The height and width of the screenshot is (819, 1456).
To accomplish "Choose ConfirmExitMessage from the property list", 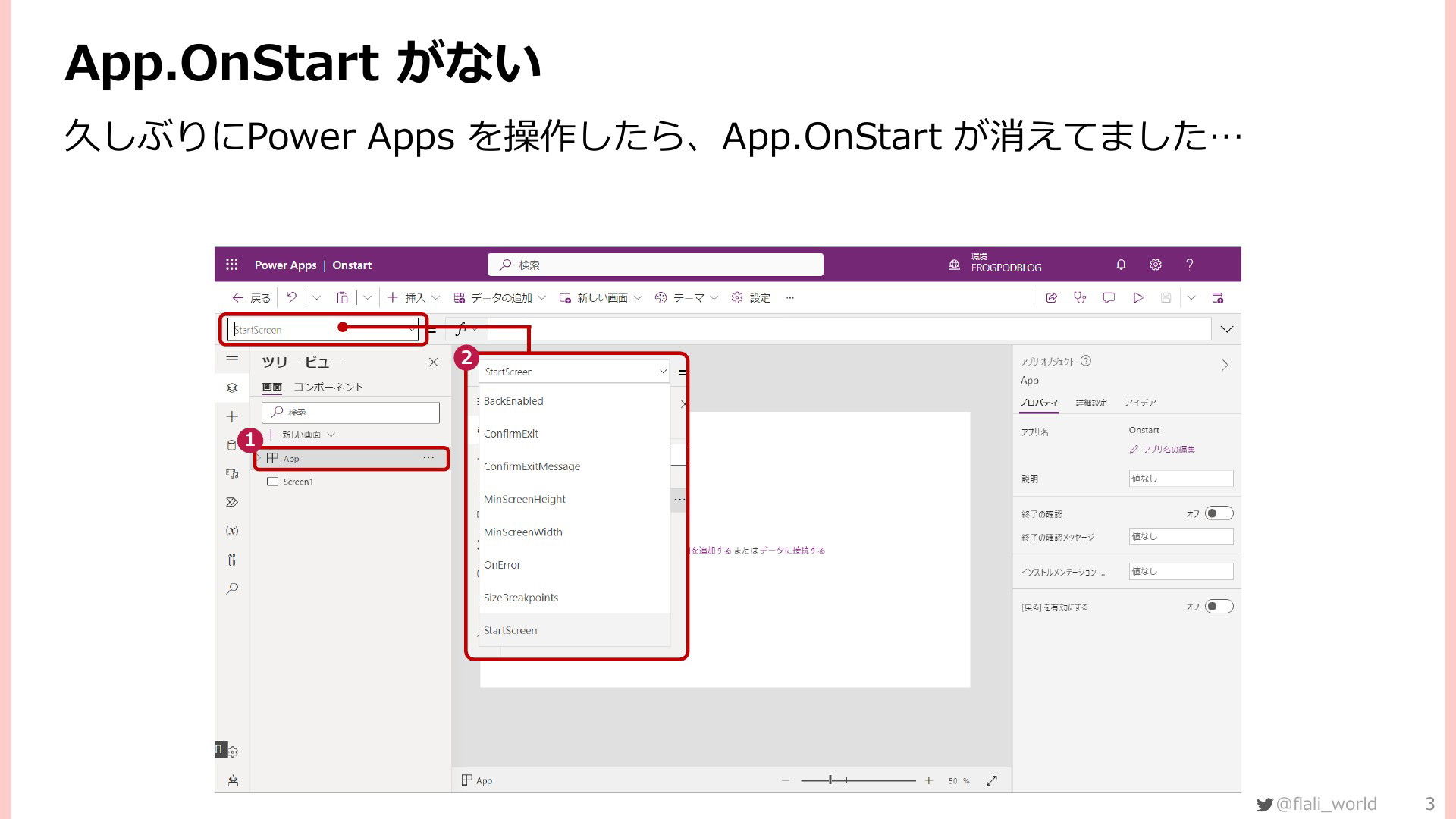I will click(575, 466).
